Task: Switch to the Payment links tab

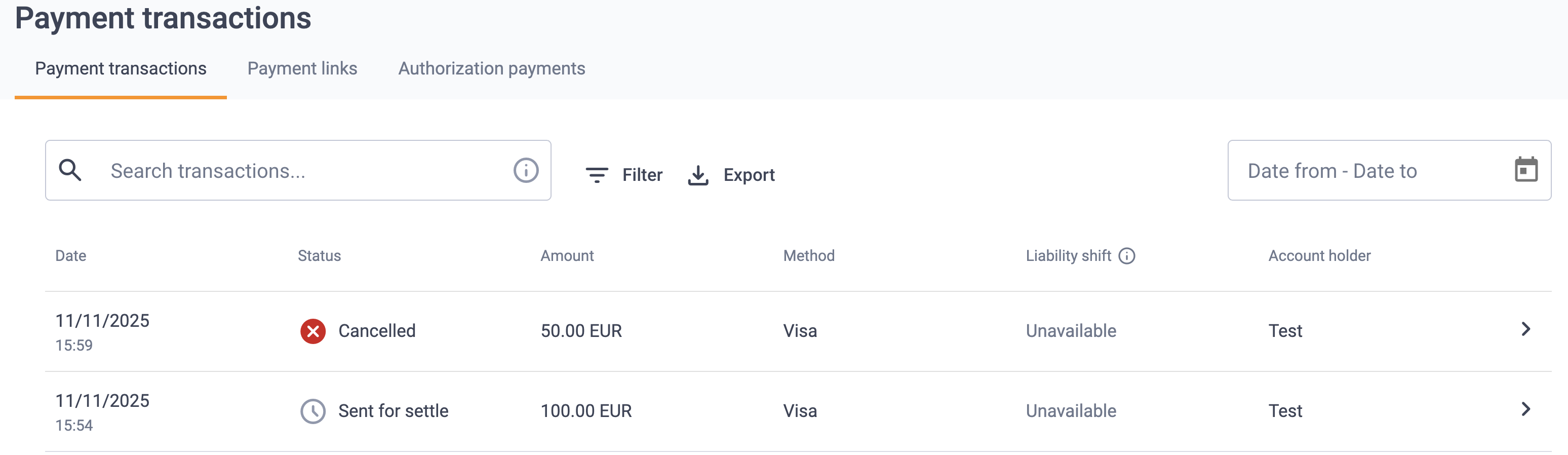Action: [302, 68]
